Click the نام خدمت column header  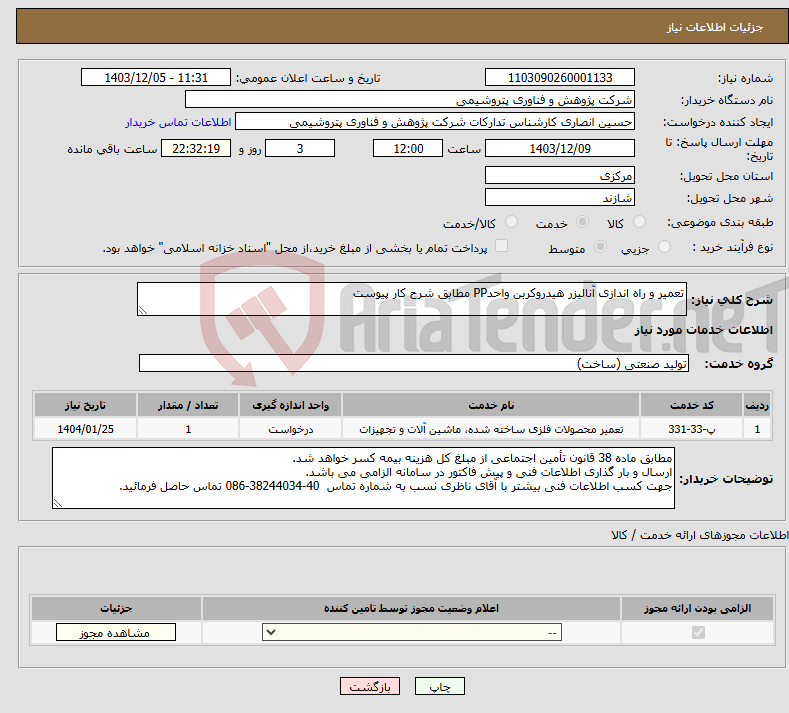pos(491,405)
